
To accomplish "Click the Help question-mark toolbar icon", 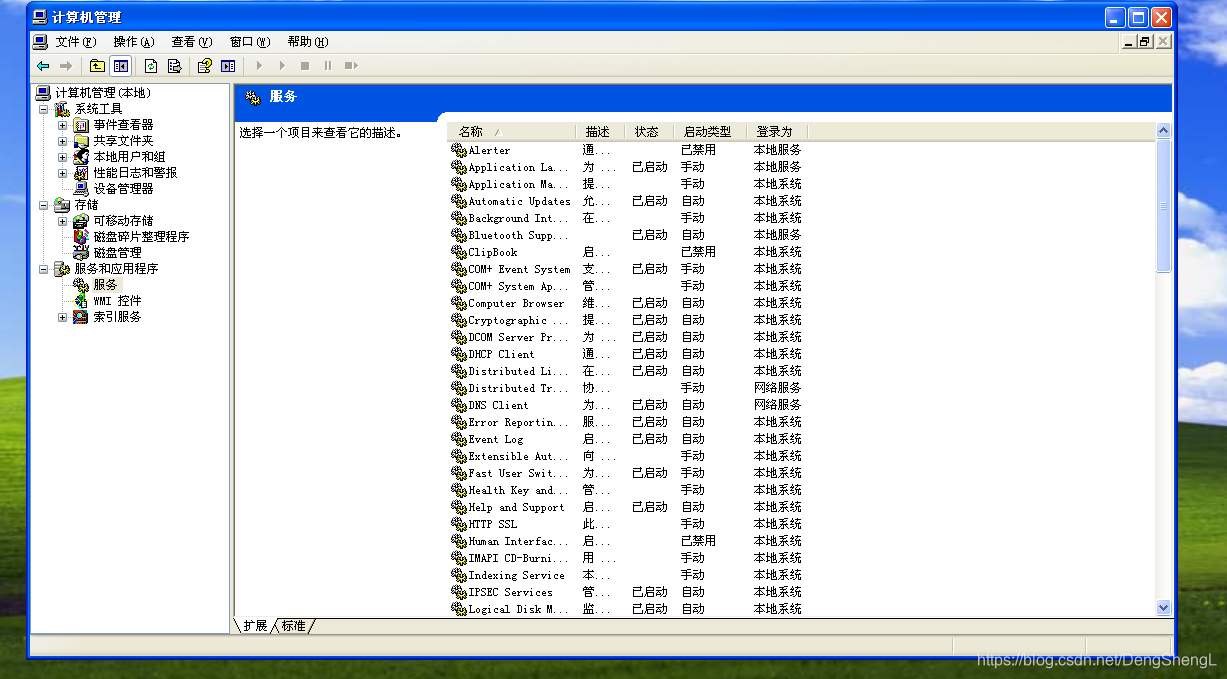I will (205, 66).
